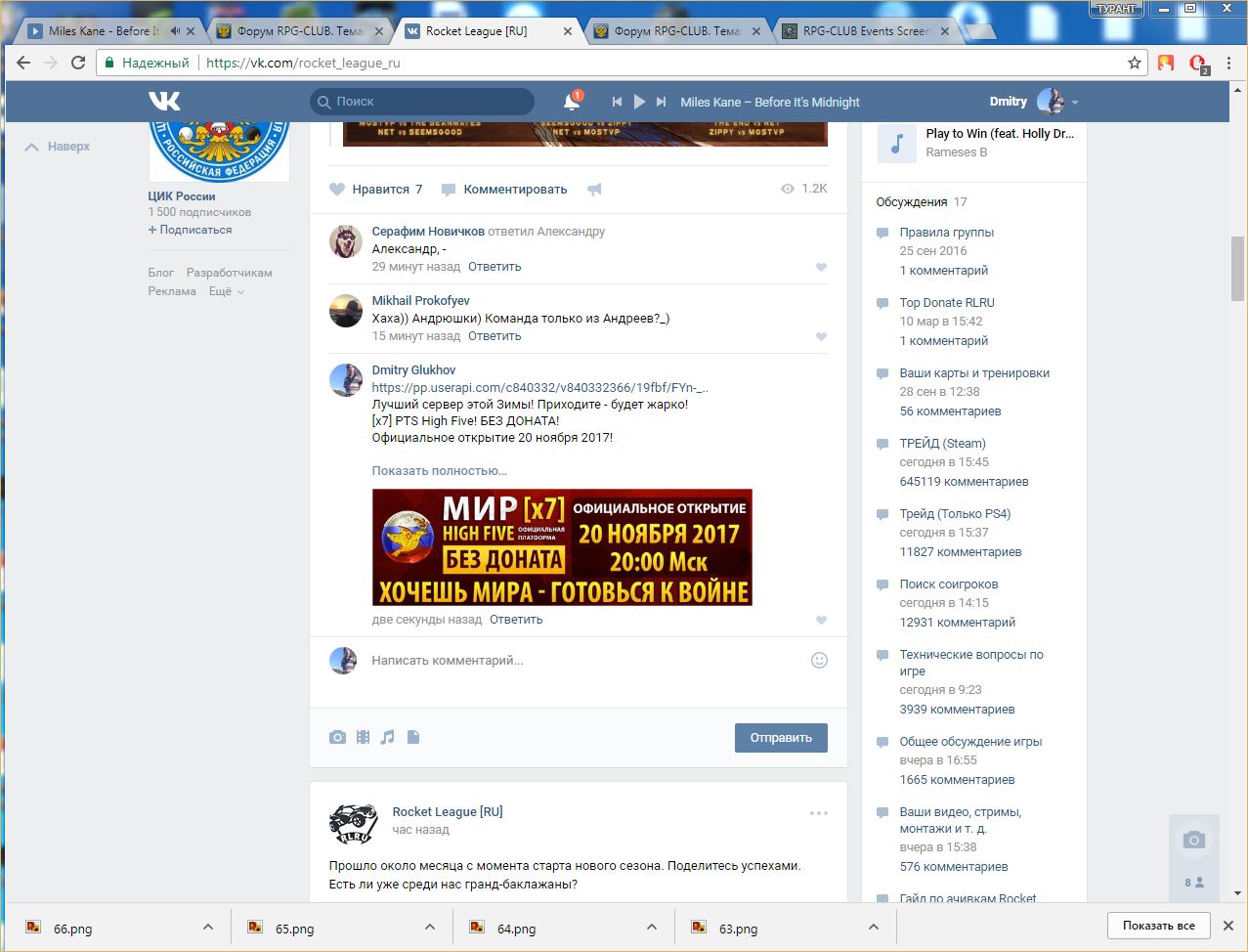Open the Блог footer link

click(161, 273)
